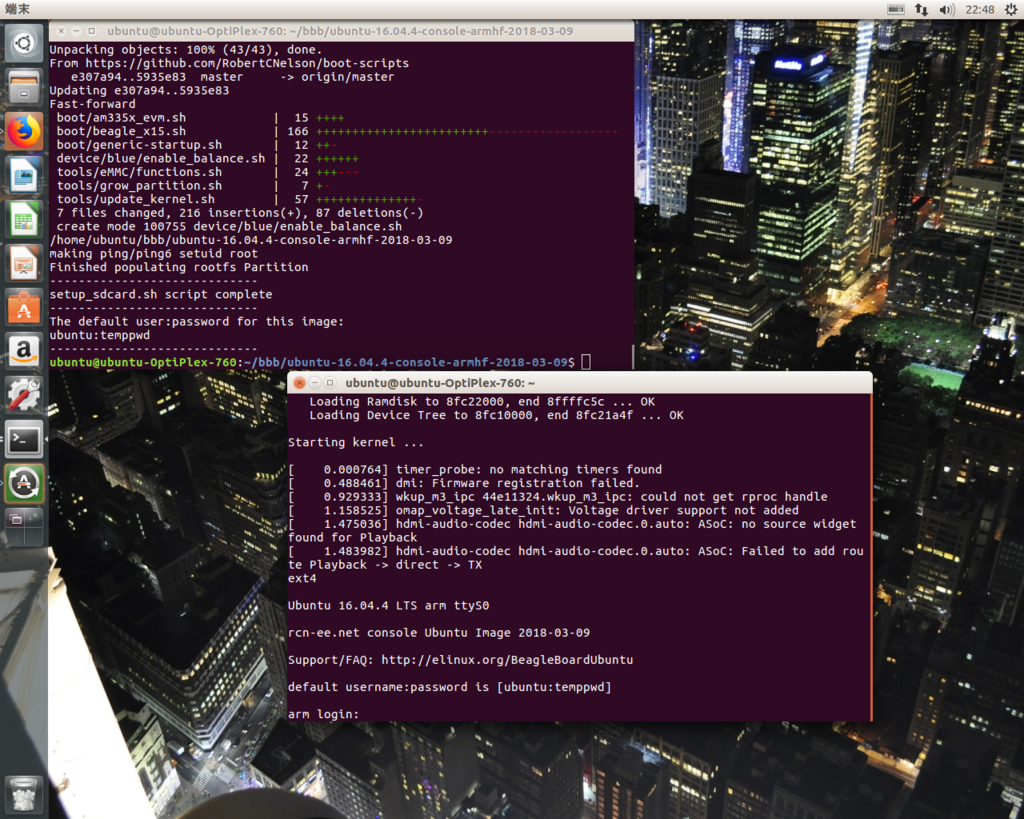The image size is (1024, 819).
Task: Open LibreOffice Calc from the dock
Action: [x=24, y=219]
